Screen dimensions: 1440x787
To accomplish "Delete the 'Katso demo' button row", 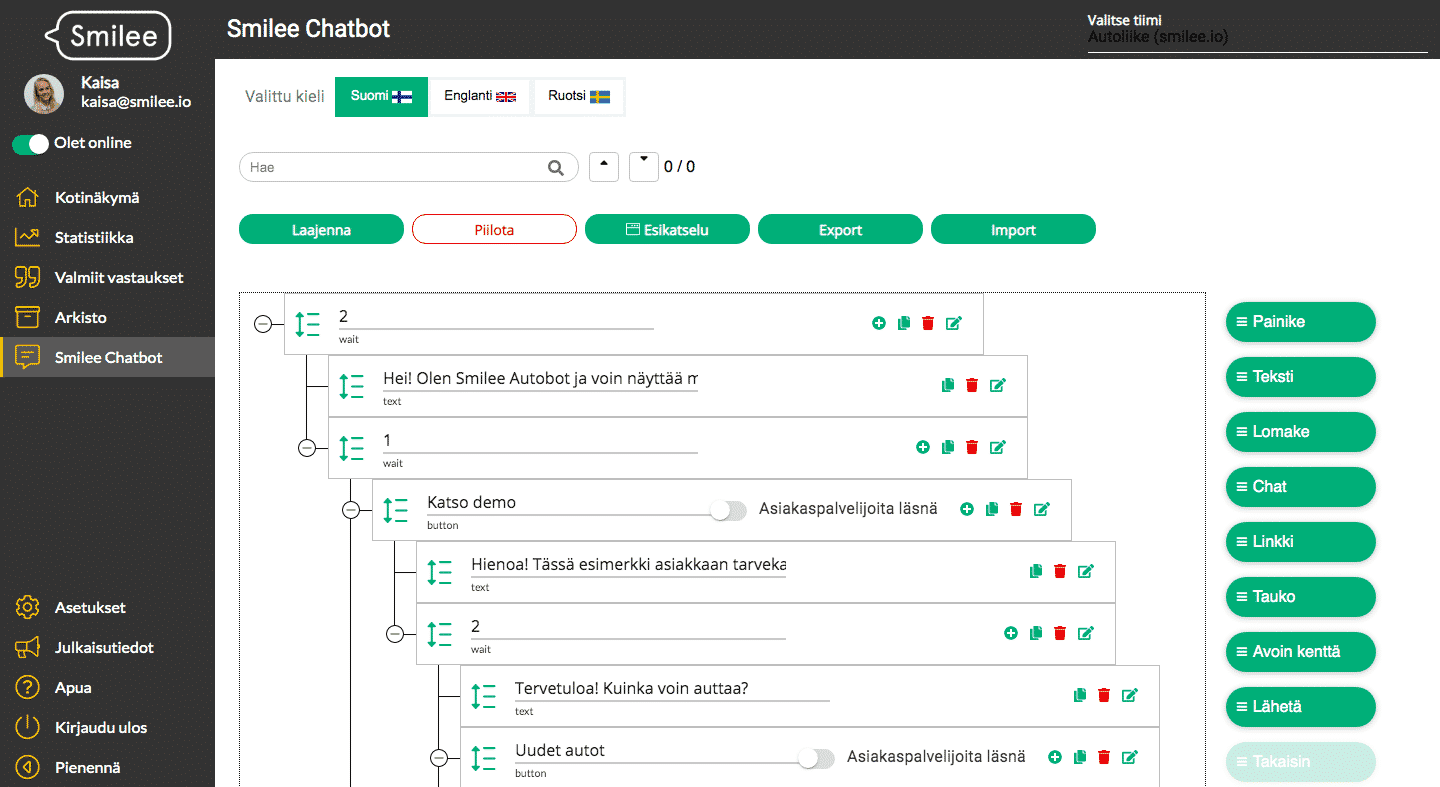I will pos(1016,509).
